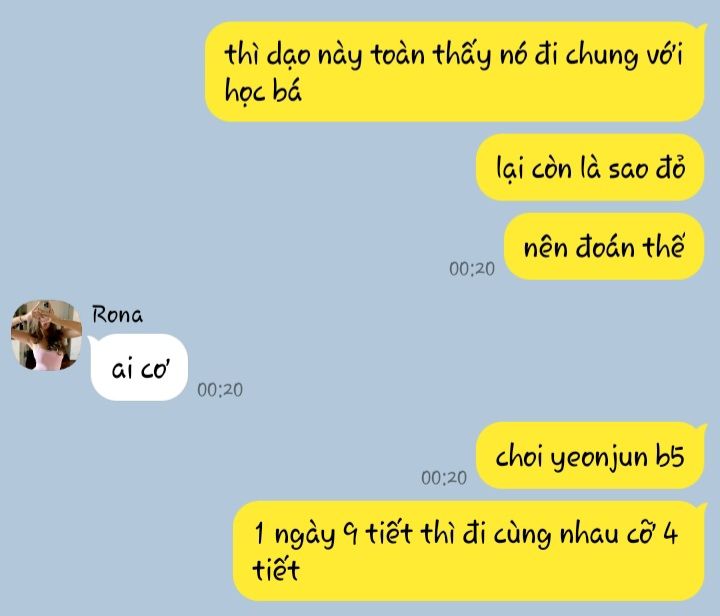Open Rona's profile picture avatar
The image size is (720, 616).
[x=46, y=335]
